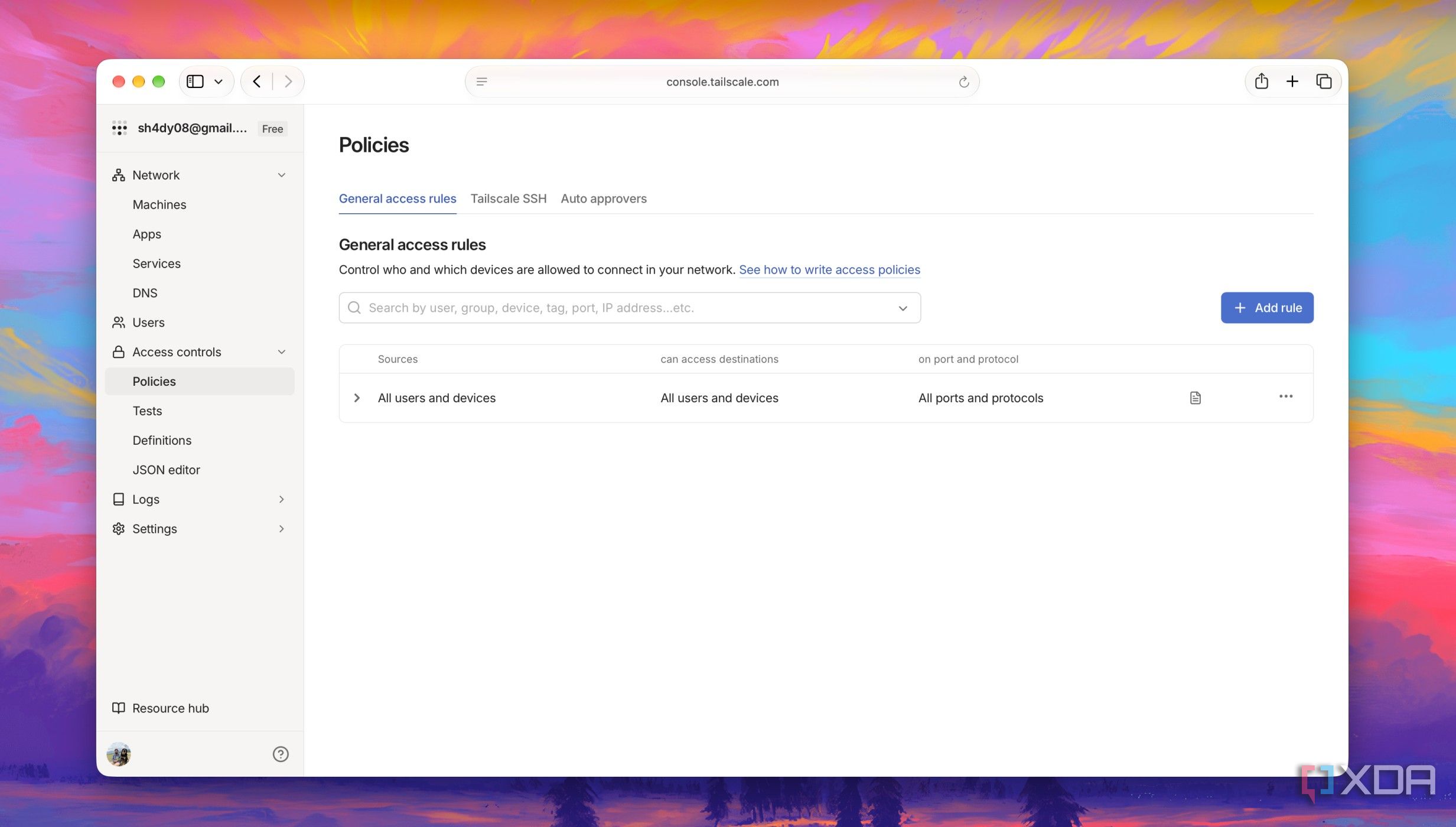Open See how to write access policies link

pos(829,269)
